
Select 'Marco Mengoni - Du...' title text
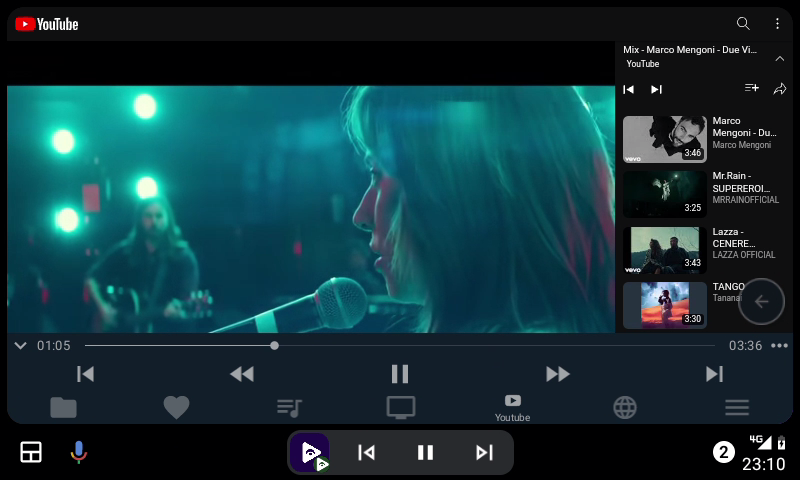pos(744,127)
